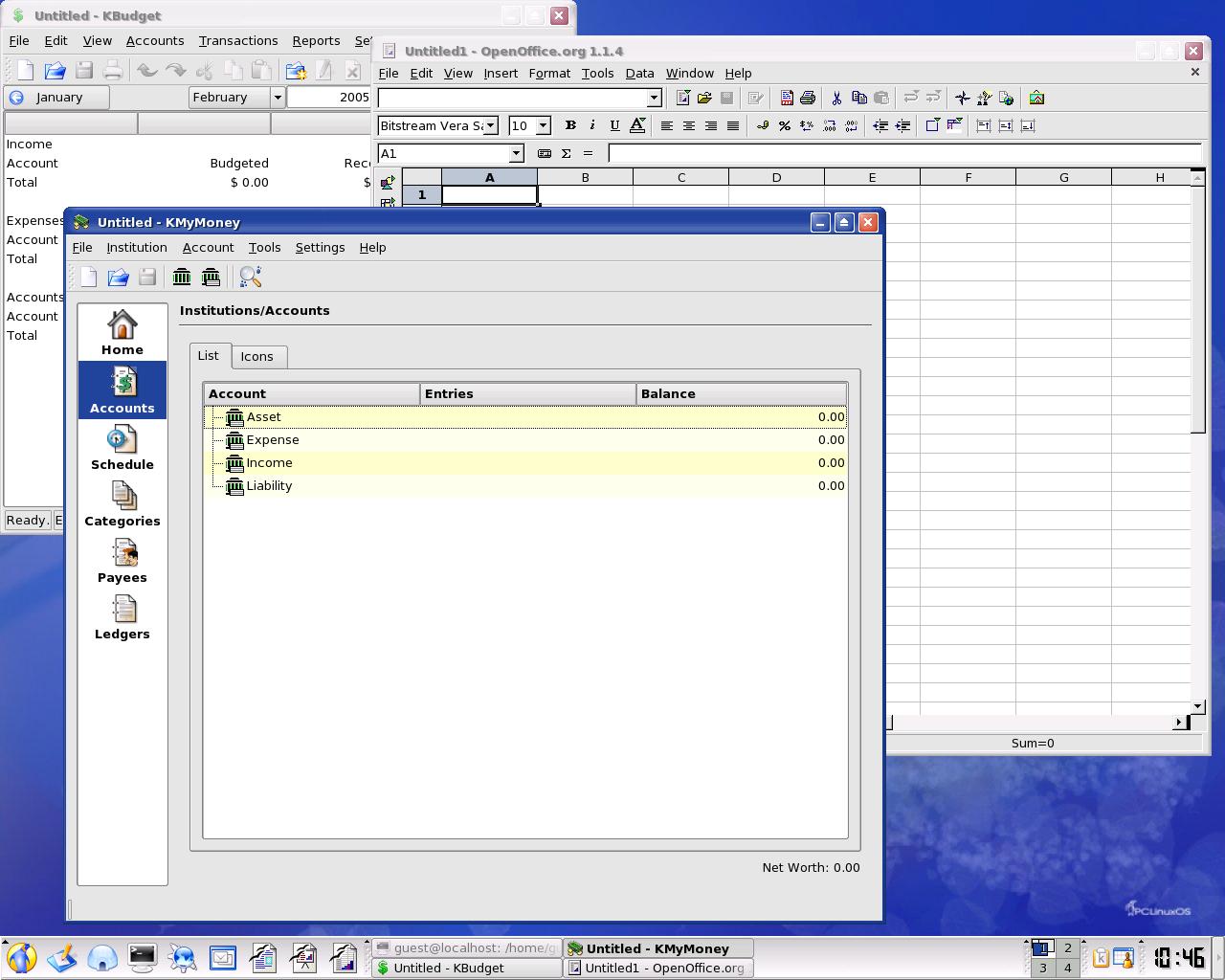
Task: Toggle Italic formatting in OpenOffice
Action: 592,125
